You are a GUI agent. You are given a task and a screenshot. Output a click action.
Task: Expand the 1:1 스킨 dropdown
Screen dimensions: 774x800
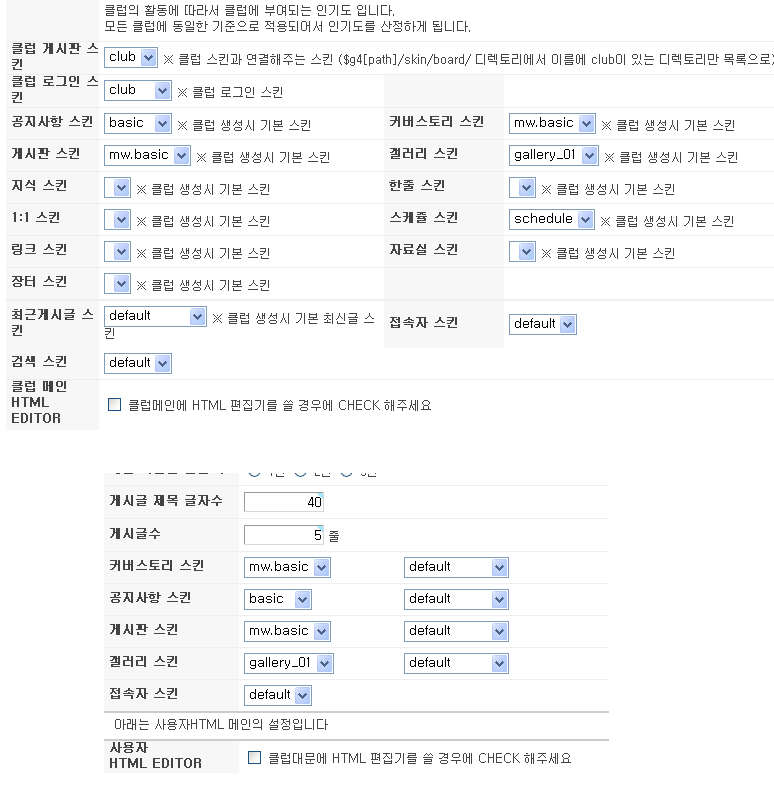(117, 220)
